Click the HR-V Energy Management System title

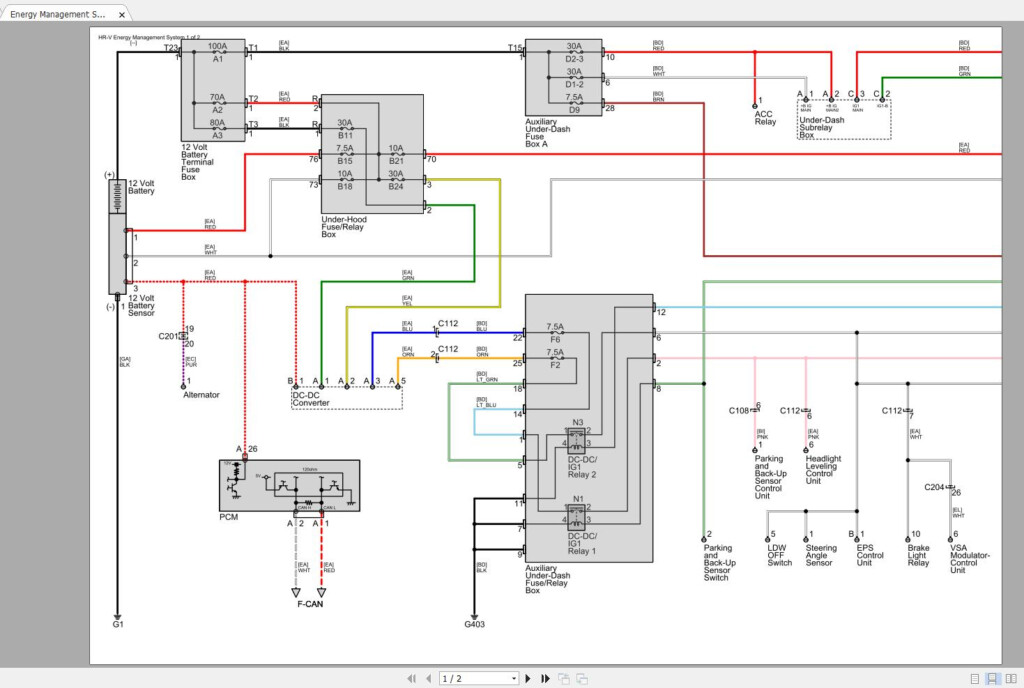pyautogui.click(x=149, y=38)
